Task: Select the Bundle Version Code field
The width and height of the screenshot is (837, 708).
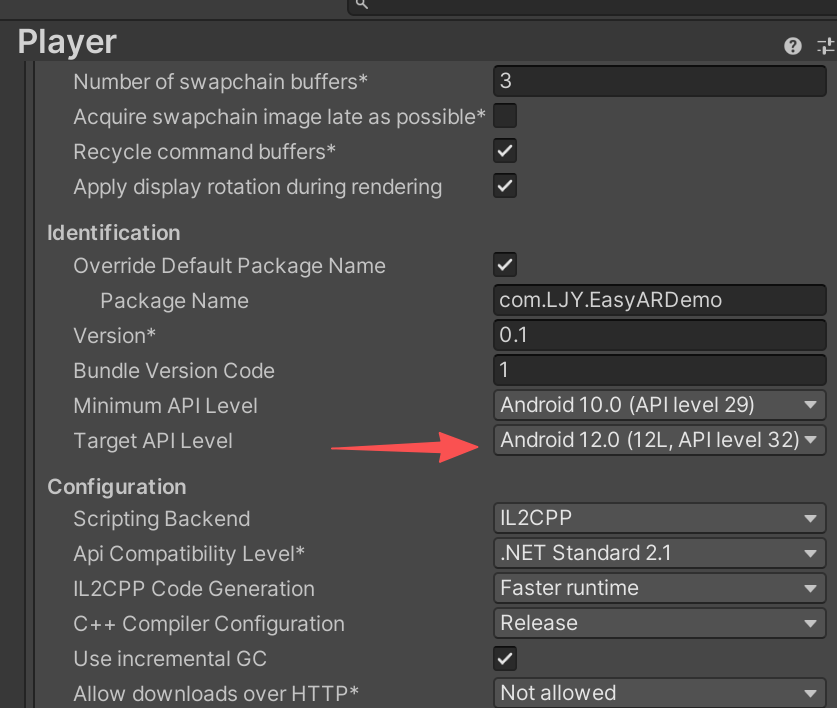Action: coord(659,370)
